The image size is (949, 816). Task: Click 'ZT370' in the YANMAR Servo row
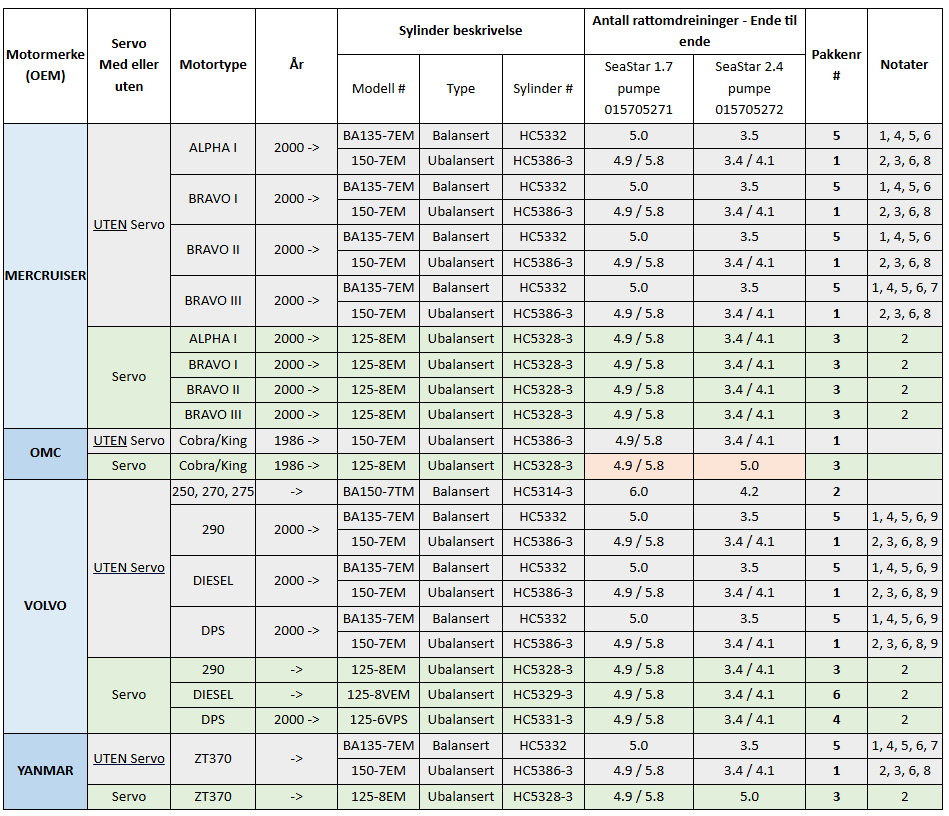coord(213,797)
